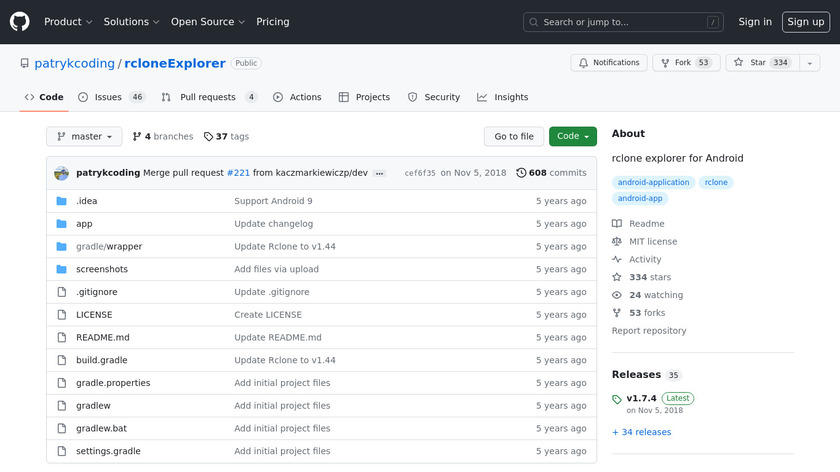
Task: Click the tags icon showing 37 tags
Action: pyautogui.click(x=208, y=137)
